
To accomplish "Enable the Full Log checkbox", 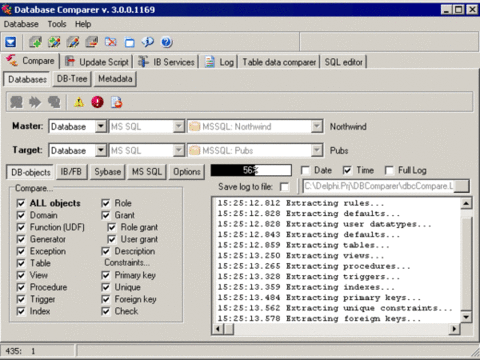I will point(389,171).
